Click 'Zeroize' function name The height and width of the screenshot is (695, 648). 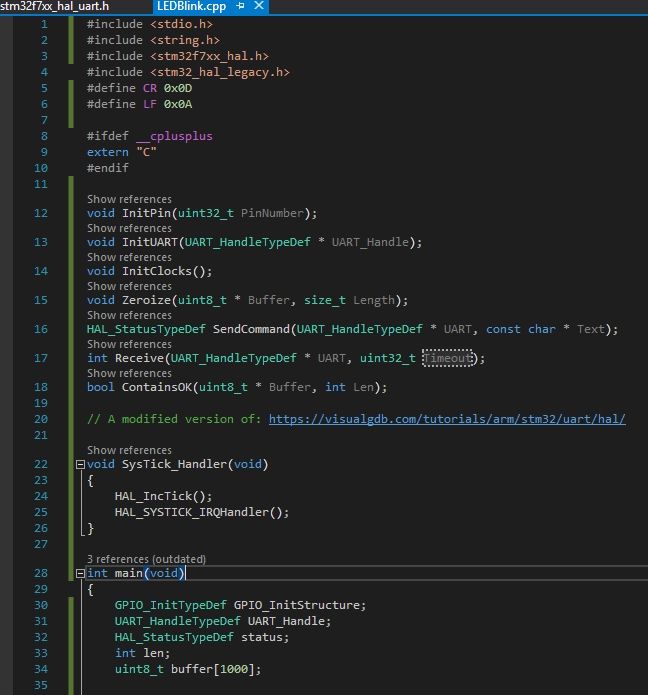pos(146,301)
